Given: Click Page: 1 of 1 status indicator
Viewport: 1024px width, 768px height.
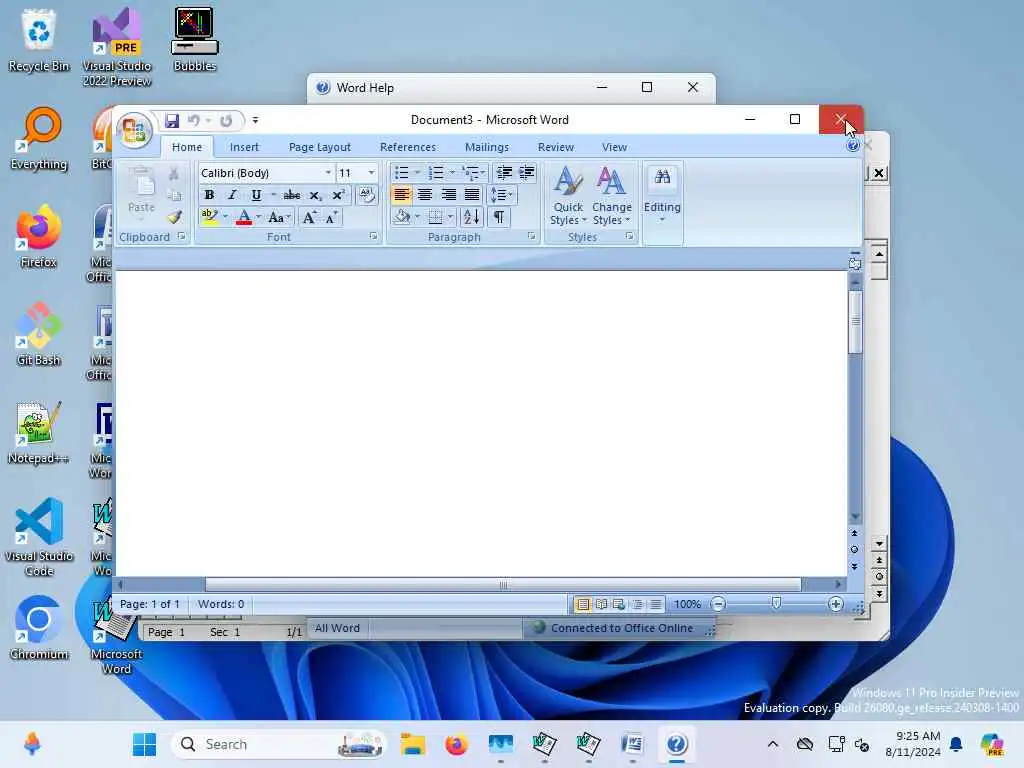Looking at the screenshot, I should coord(150,605).
